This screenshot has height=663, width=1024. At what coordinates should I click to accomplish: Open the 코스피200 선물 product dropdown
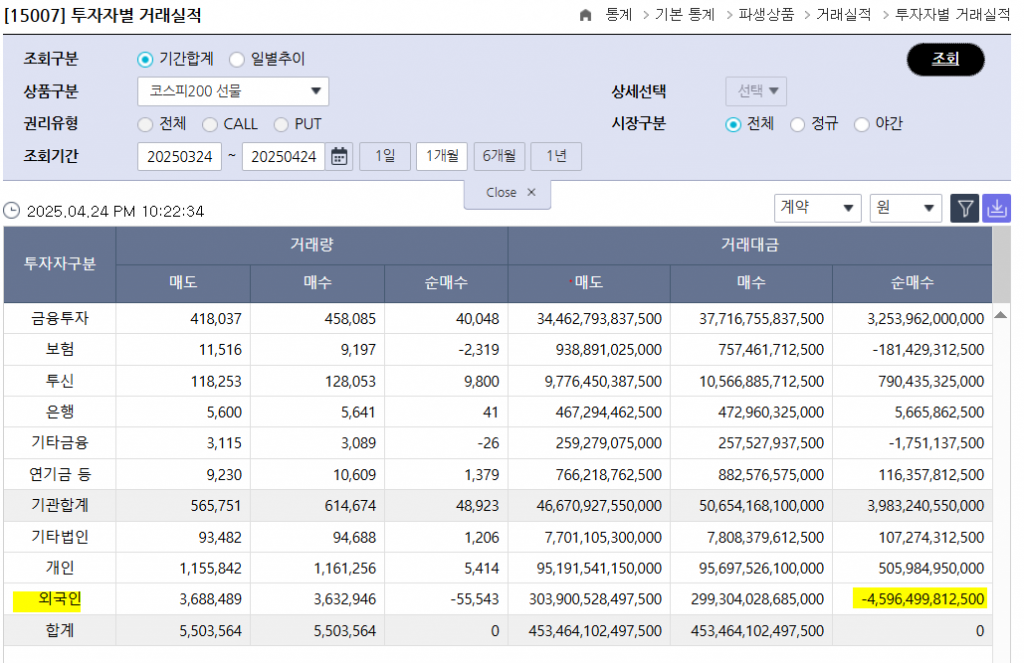[233, 92]
